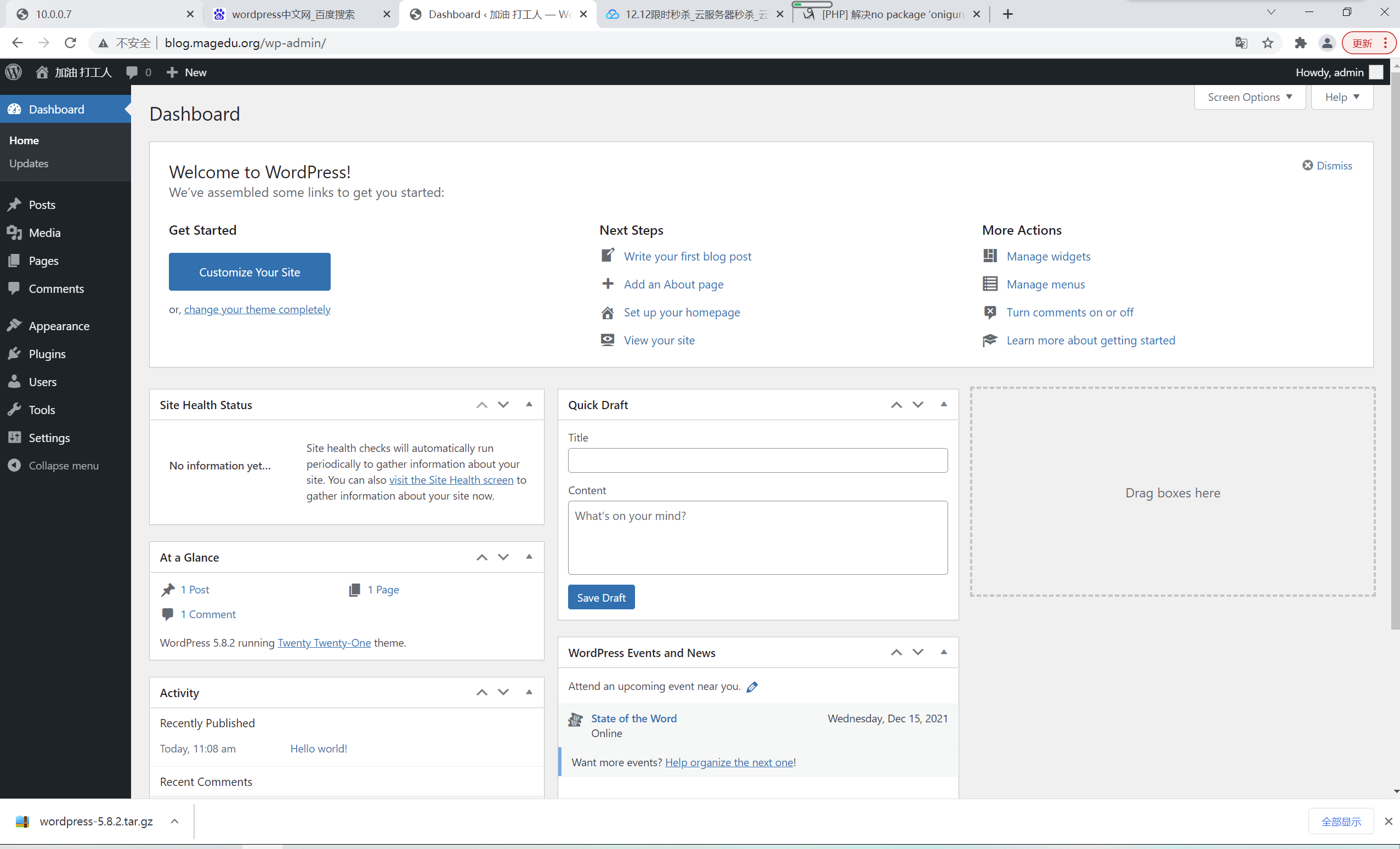This screenshot has height=849, width=1400.
Task: Click Learn more about getting started
Action: pyautogui.click(x=1091, y=340)
